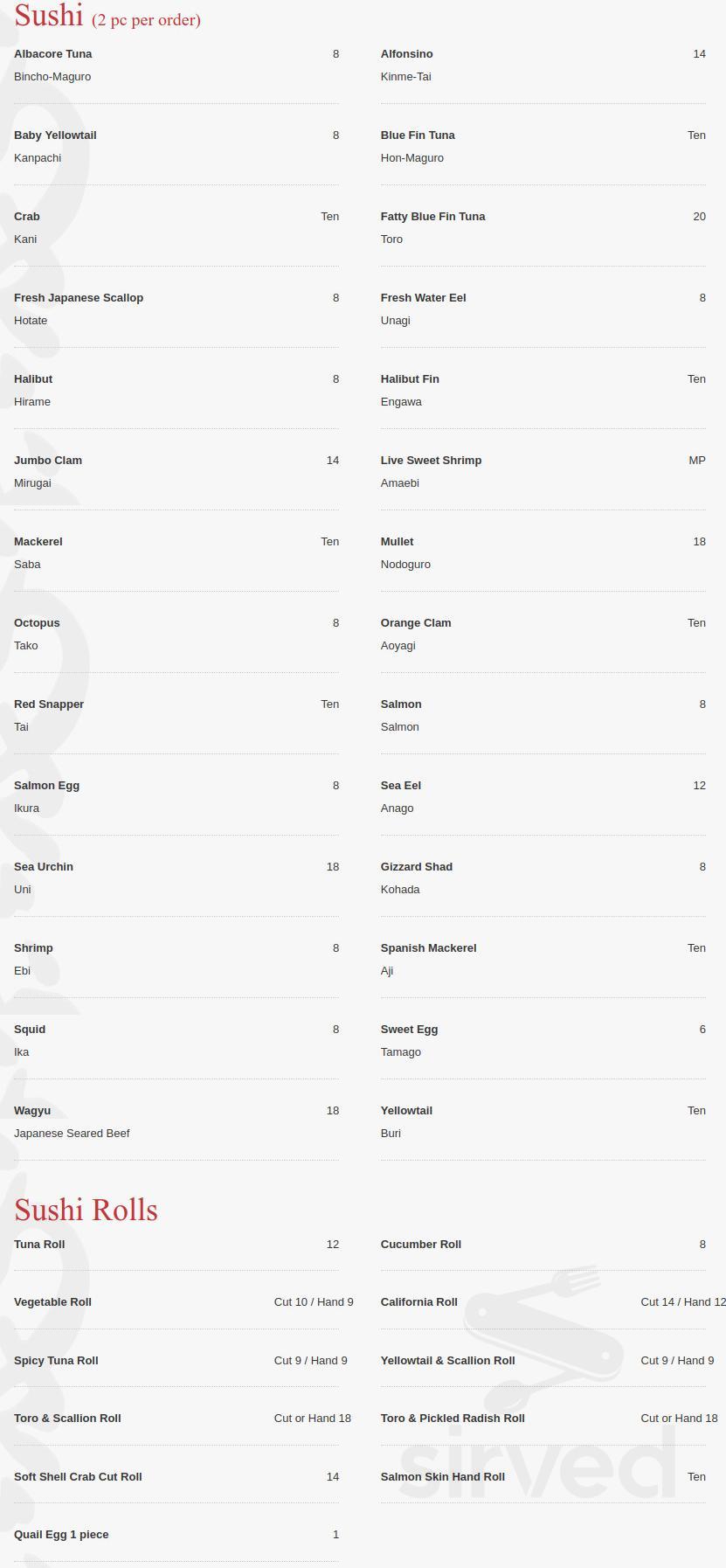Screen dimensions: 726x1568
Task: Select the Live Sweet Shrimp item
Action: [432, 461]
